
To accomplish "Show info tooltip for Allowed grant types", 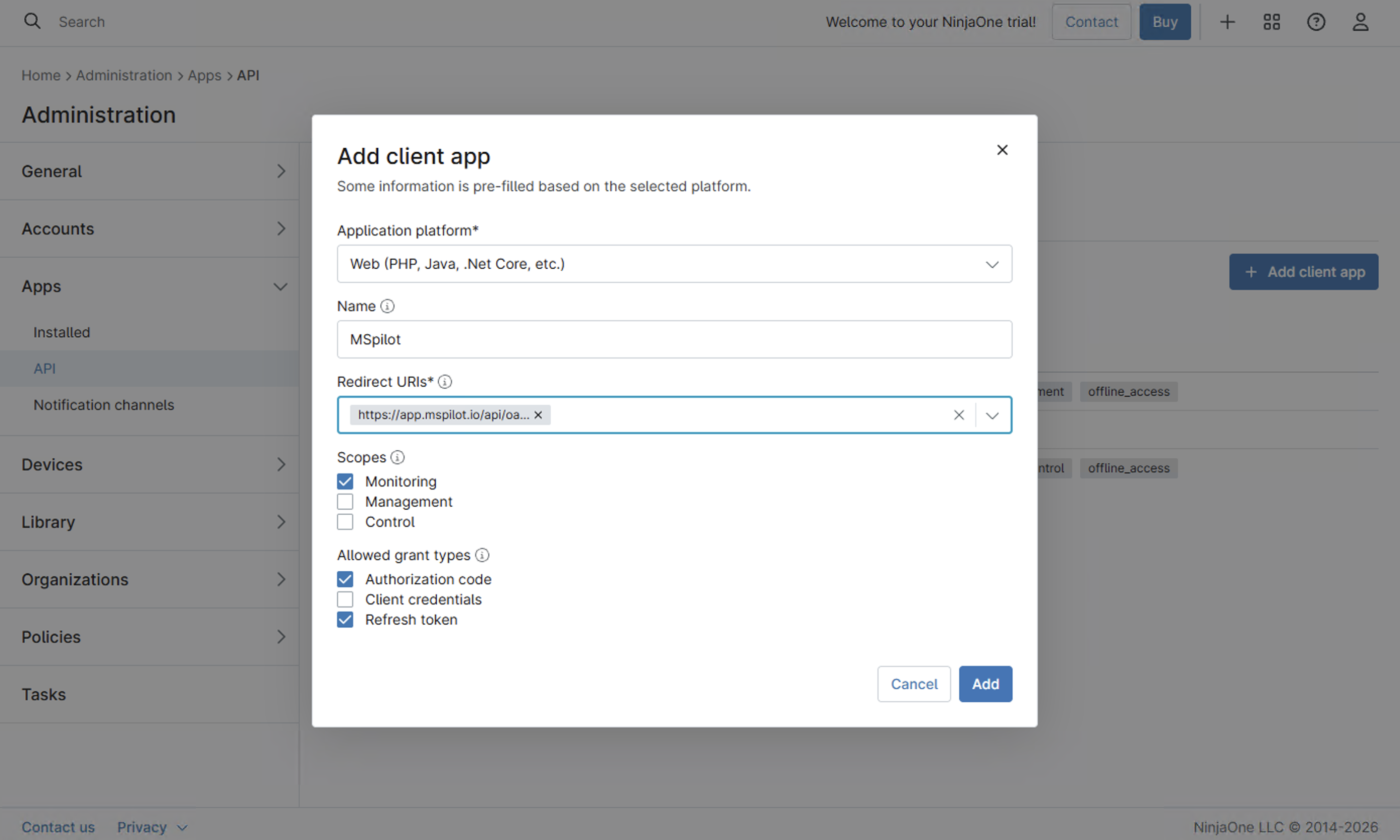I will [x=482, y=555].
